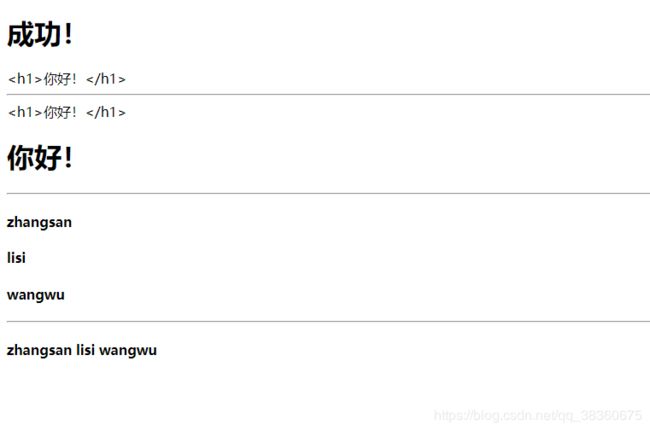Screen dimensions: 650x431
Task: Click the large bold 你好! heading
Action: [40, 157]
